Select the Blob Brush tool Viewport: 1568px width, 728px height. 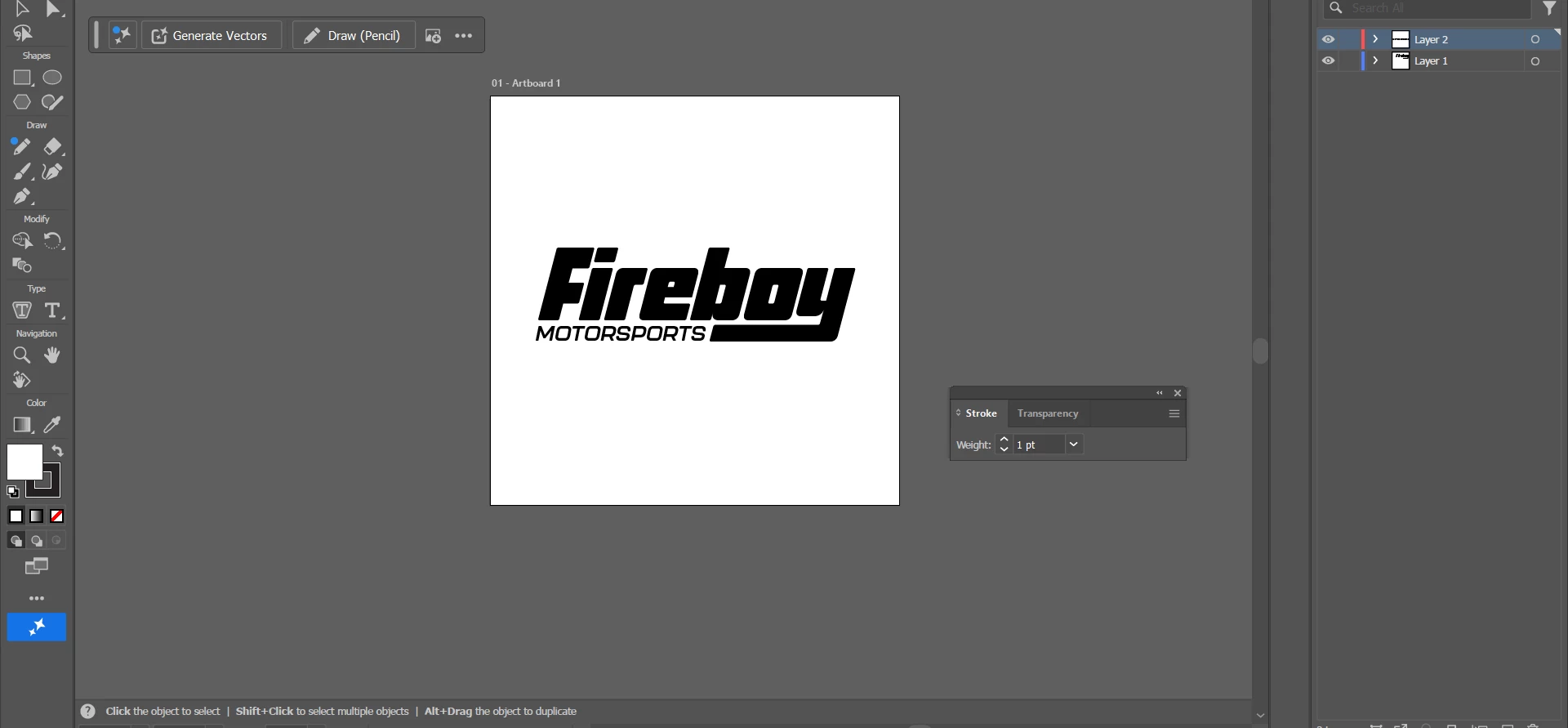52,102
